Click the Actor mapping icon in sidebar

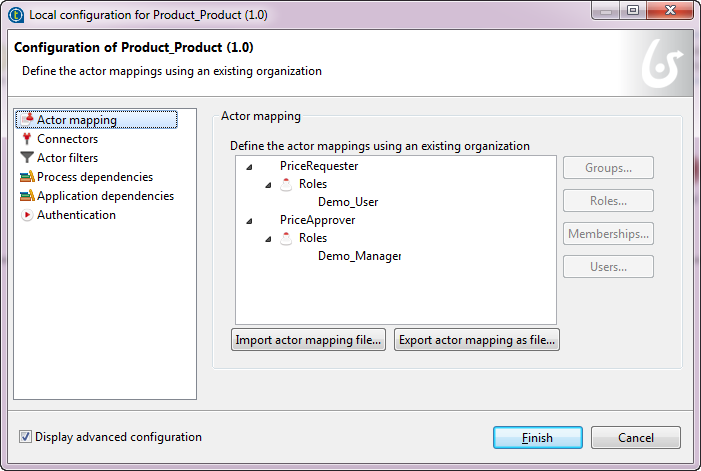point(27,120)
